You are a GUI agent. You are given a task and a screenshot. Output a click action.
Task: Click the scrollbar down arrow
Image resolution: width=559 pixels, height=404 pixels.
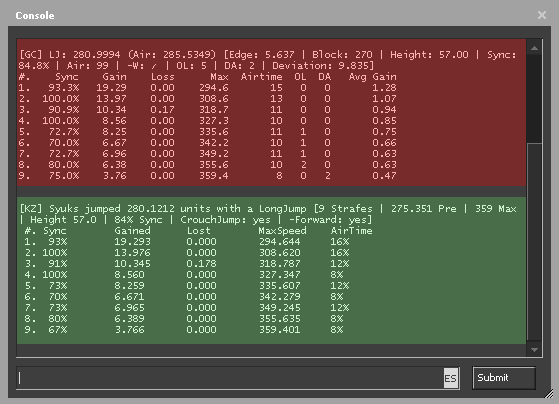(534, 350)
